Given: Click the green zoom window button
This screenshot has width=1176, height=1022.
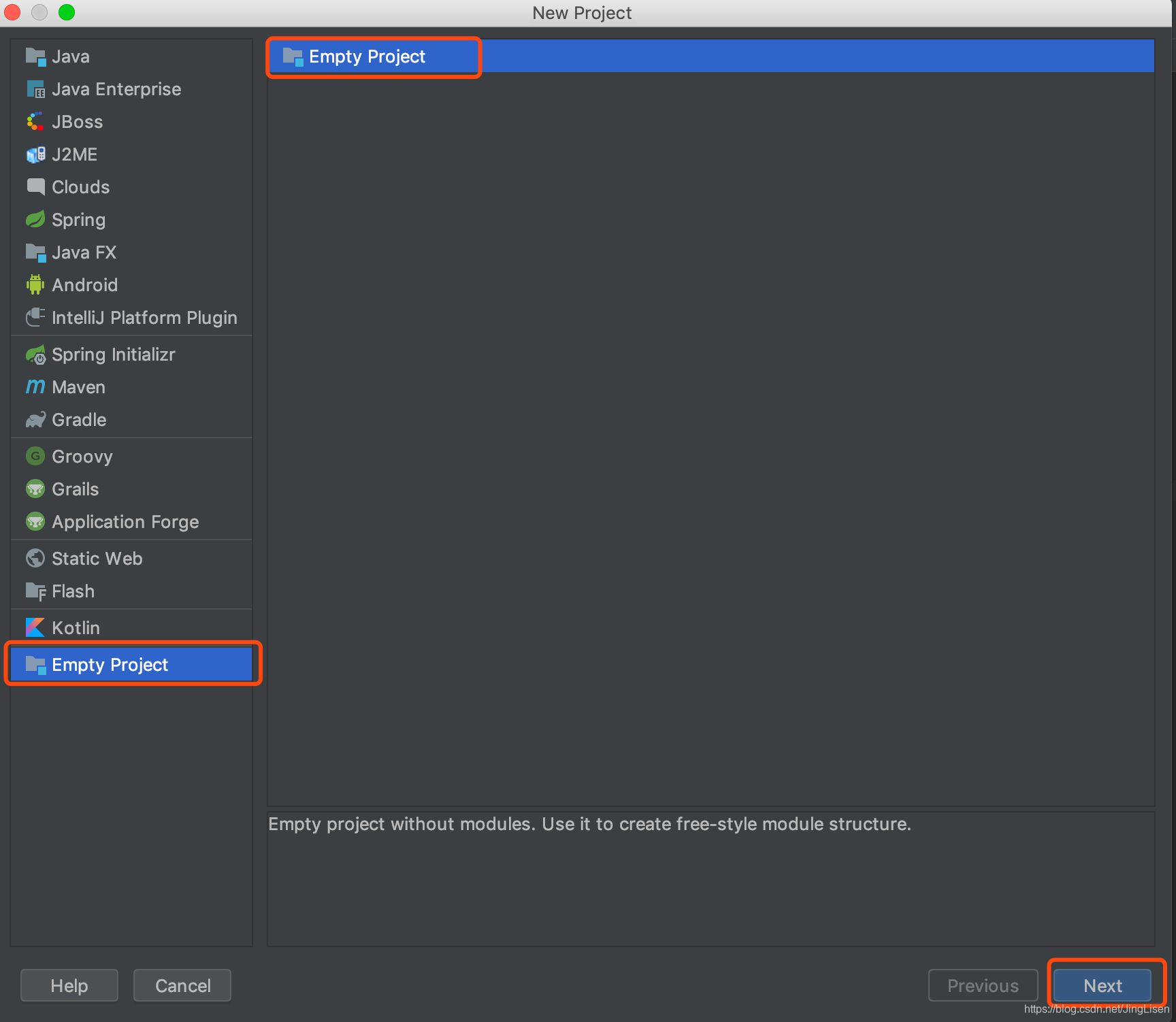Looking at the screenshot, I should [x=67, y=12].
